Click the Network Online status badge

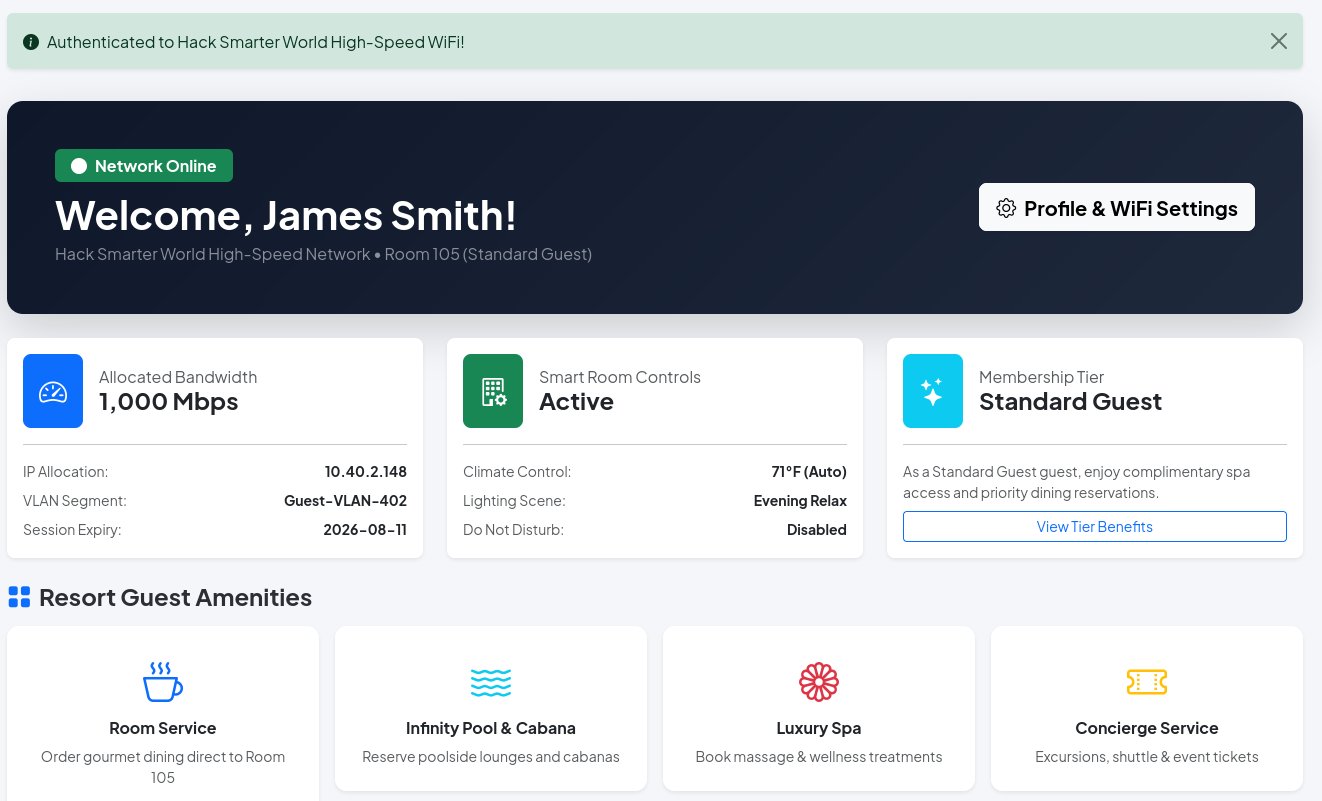click(x=144, y=166)
